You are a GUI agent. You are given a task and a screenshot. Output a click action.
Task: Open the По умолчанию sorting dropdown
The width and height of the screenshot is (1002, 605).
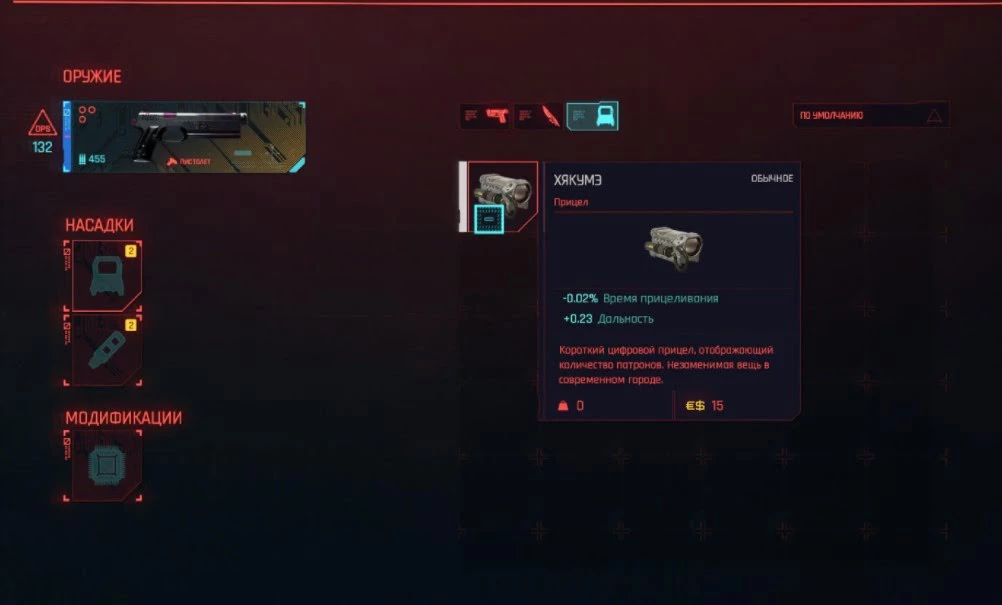pyautogui.click(x=871, y=116)
